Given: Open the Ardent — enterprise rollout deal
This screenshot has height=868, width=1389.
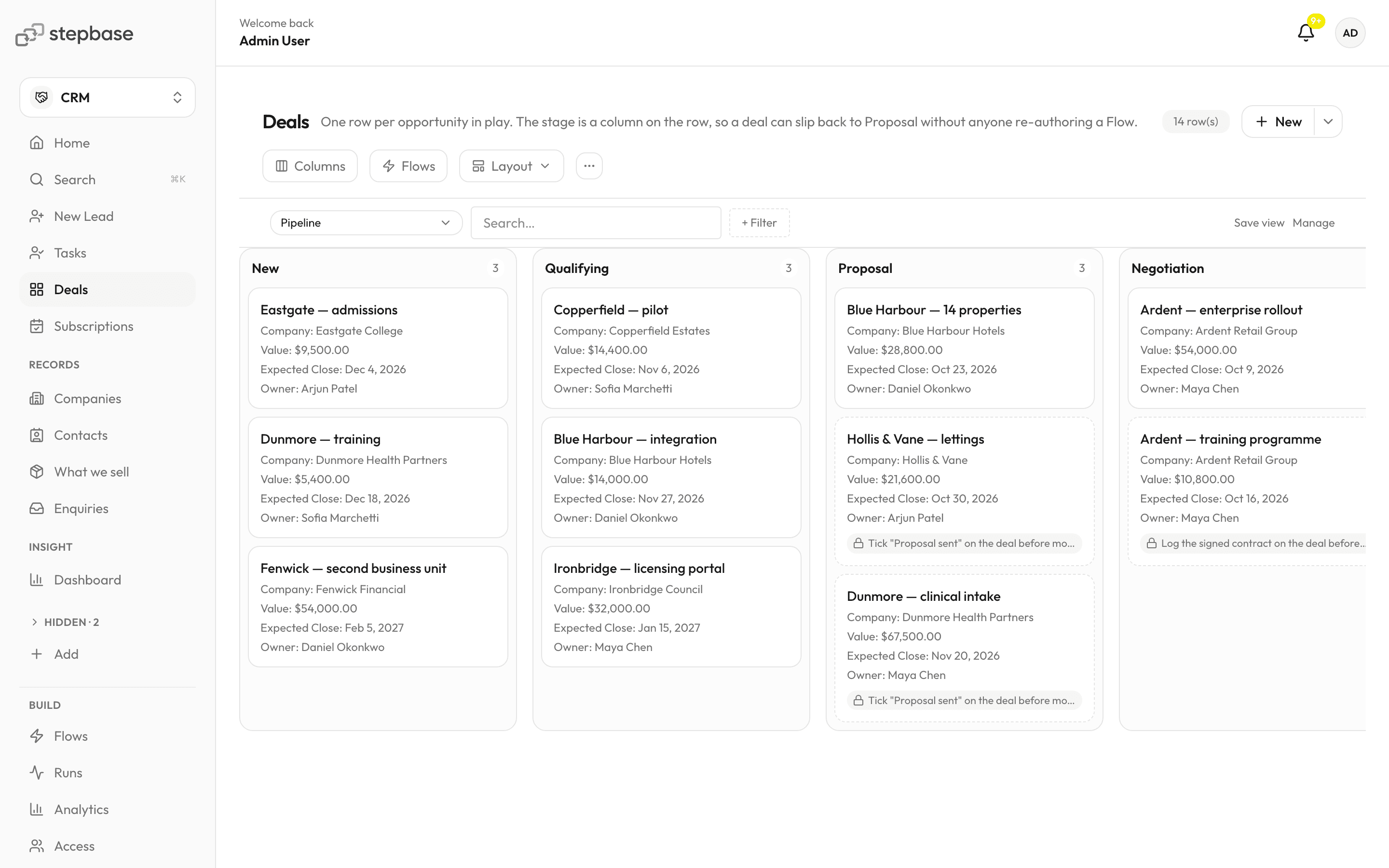Looking at the screenshot, I should click(1247, 349).
